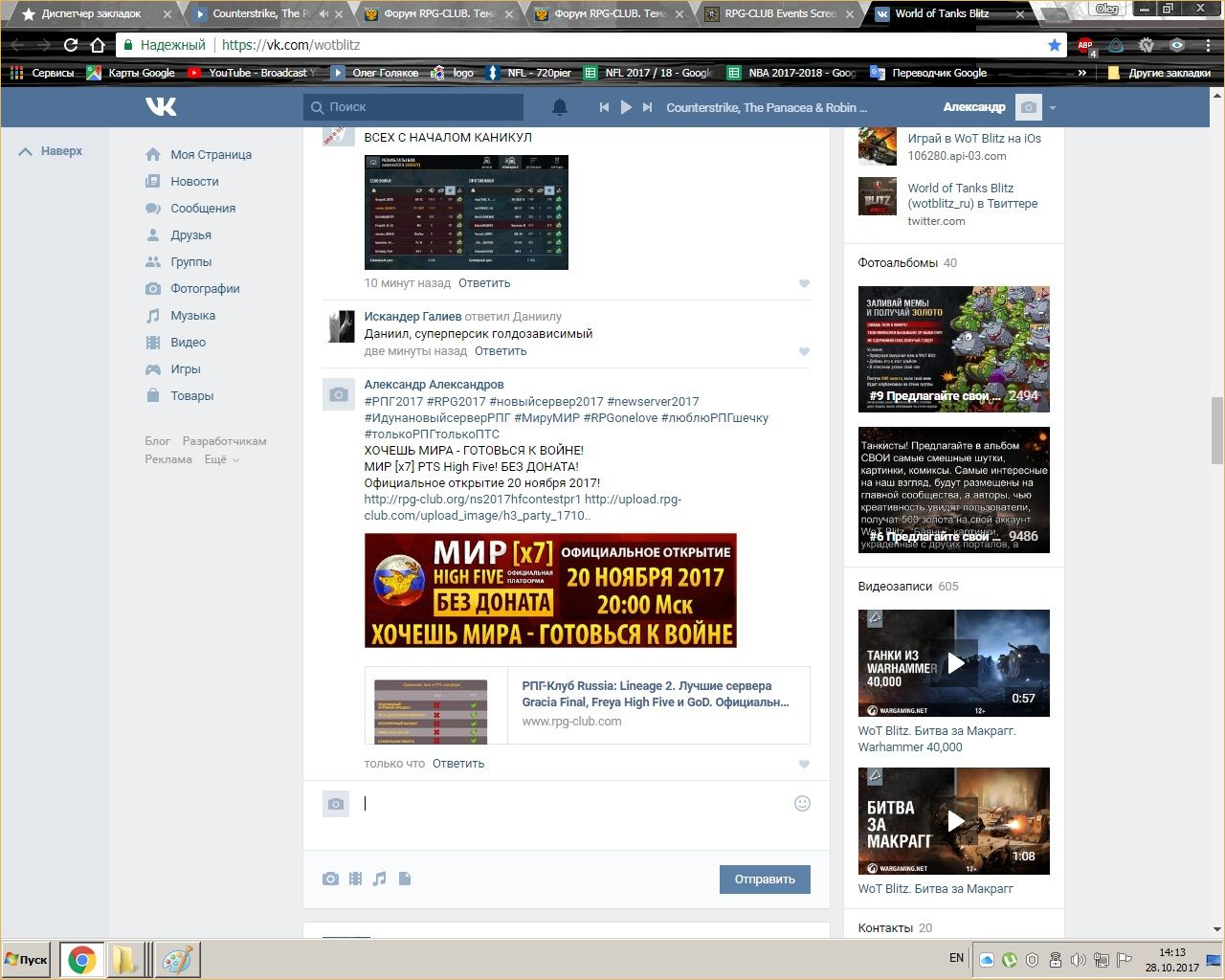
Task: Open the Chrome three-dot menu
Action: [x=1208, y=45]
